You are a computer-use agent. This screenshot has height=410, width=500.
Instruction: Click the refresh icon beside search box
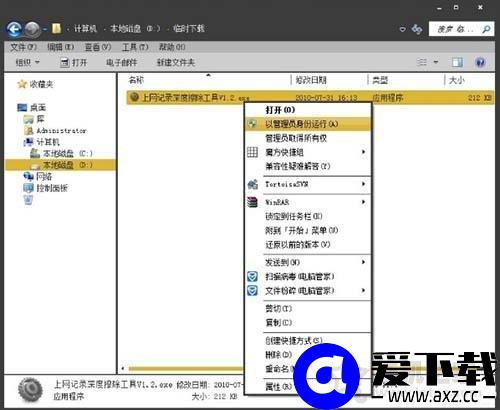click(x=417, y=29)
